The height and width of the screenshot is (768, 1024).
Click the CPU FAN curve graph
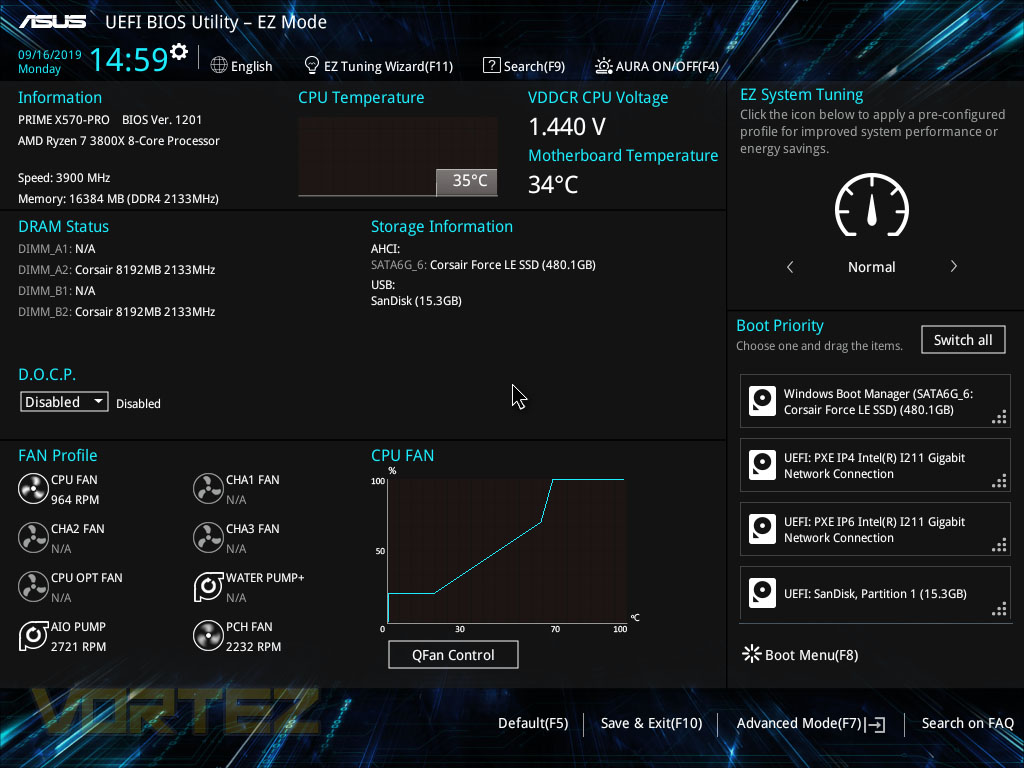pos(507,551)
